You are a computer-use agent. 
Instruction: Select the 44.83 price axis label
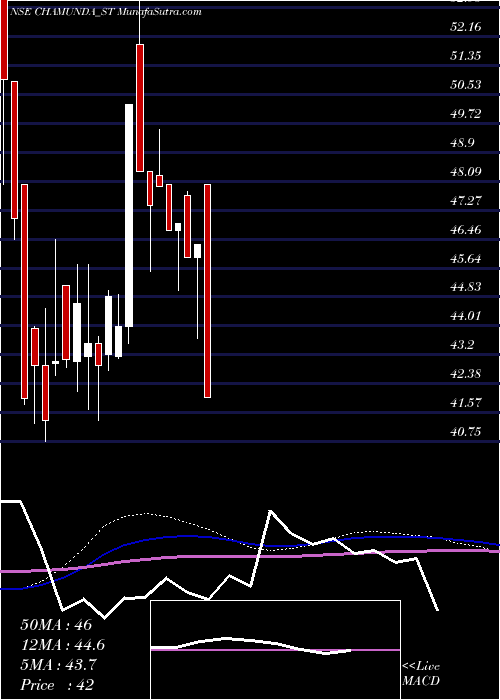[x=466, y=287]
